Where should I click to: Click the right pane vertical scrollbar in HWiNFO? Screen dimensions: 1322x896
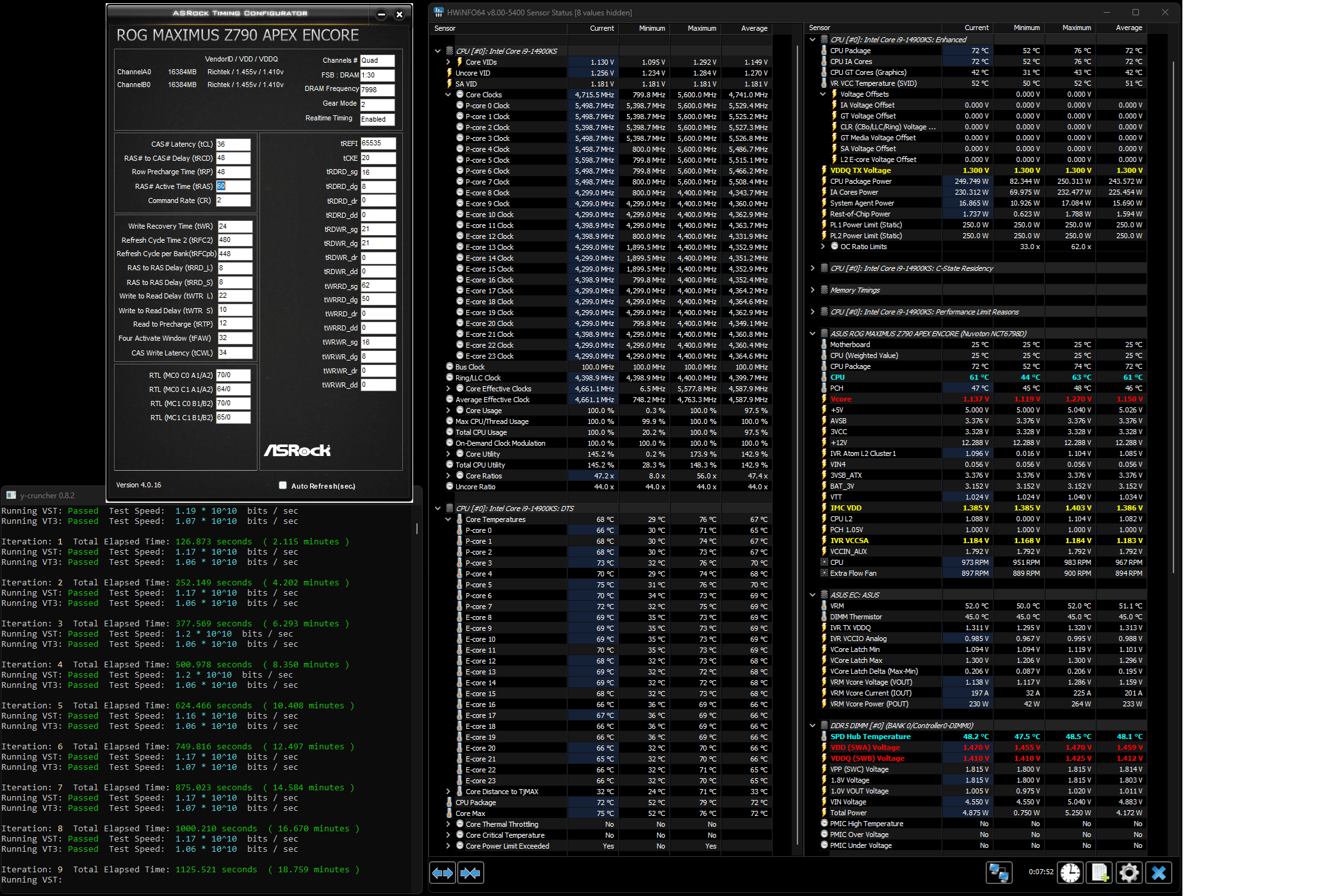(1173, 317)
